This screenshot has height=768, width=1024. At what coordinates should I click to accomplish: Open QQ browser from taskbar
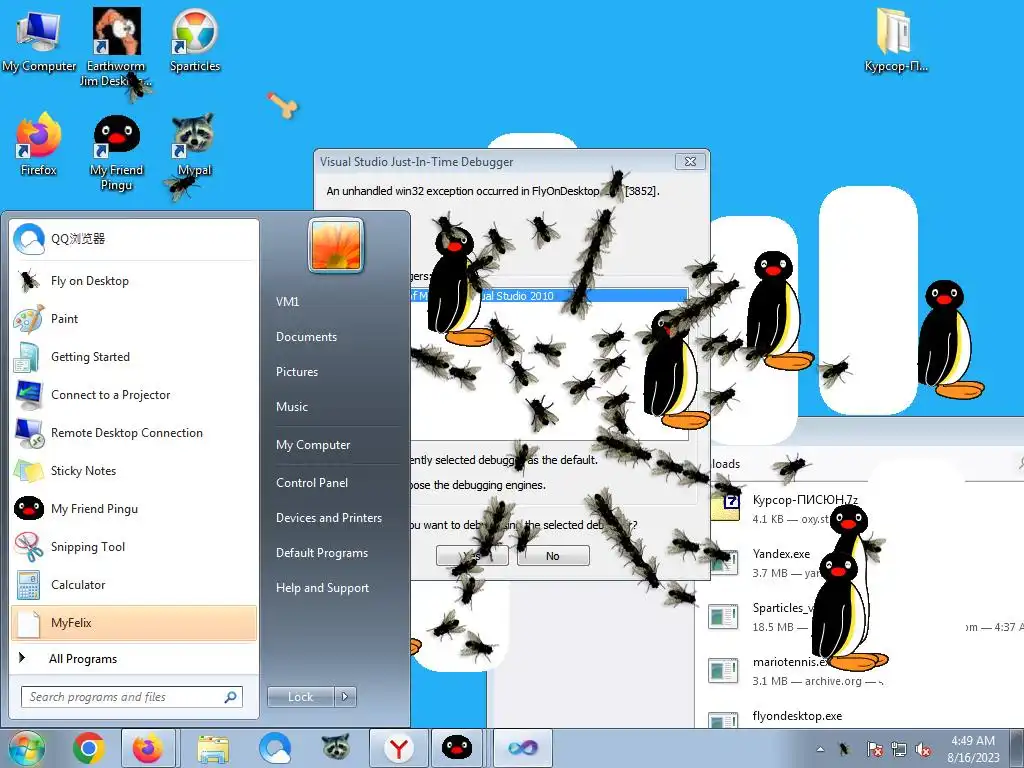click(275, 748)
